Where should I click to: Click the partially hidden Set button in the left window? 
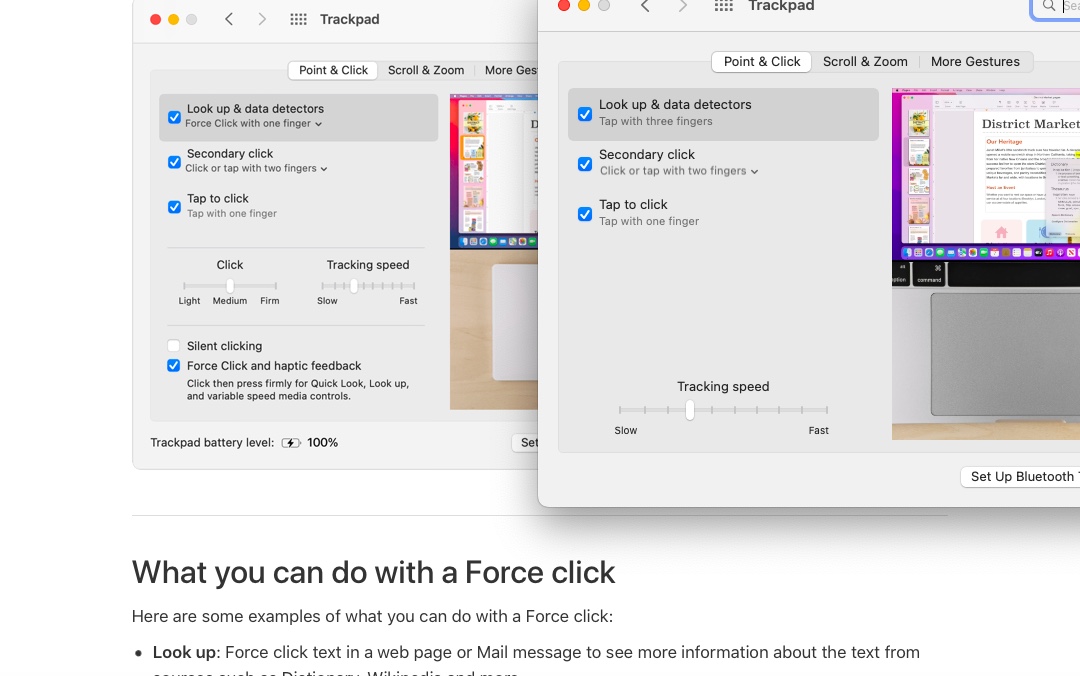point(526,443)
